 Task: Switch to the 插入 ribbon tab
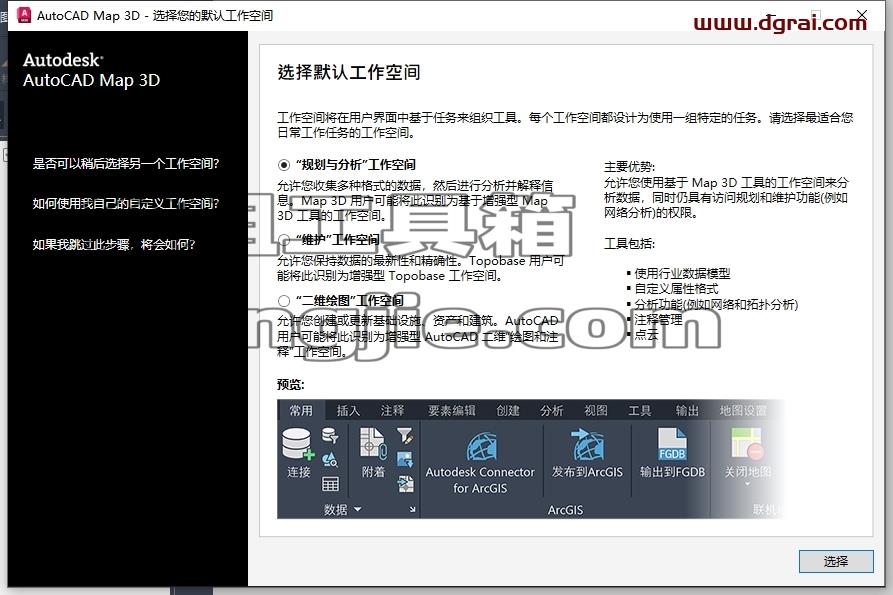pos(348,411)
